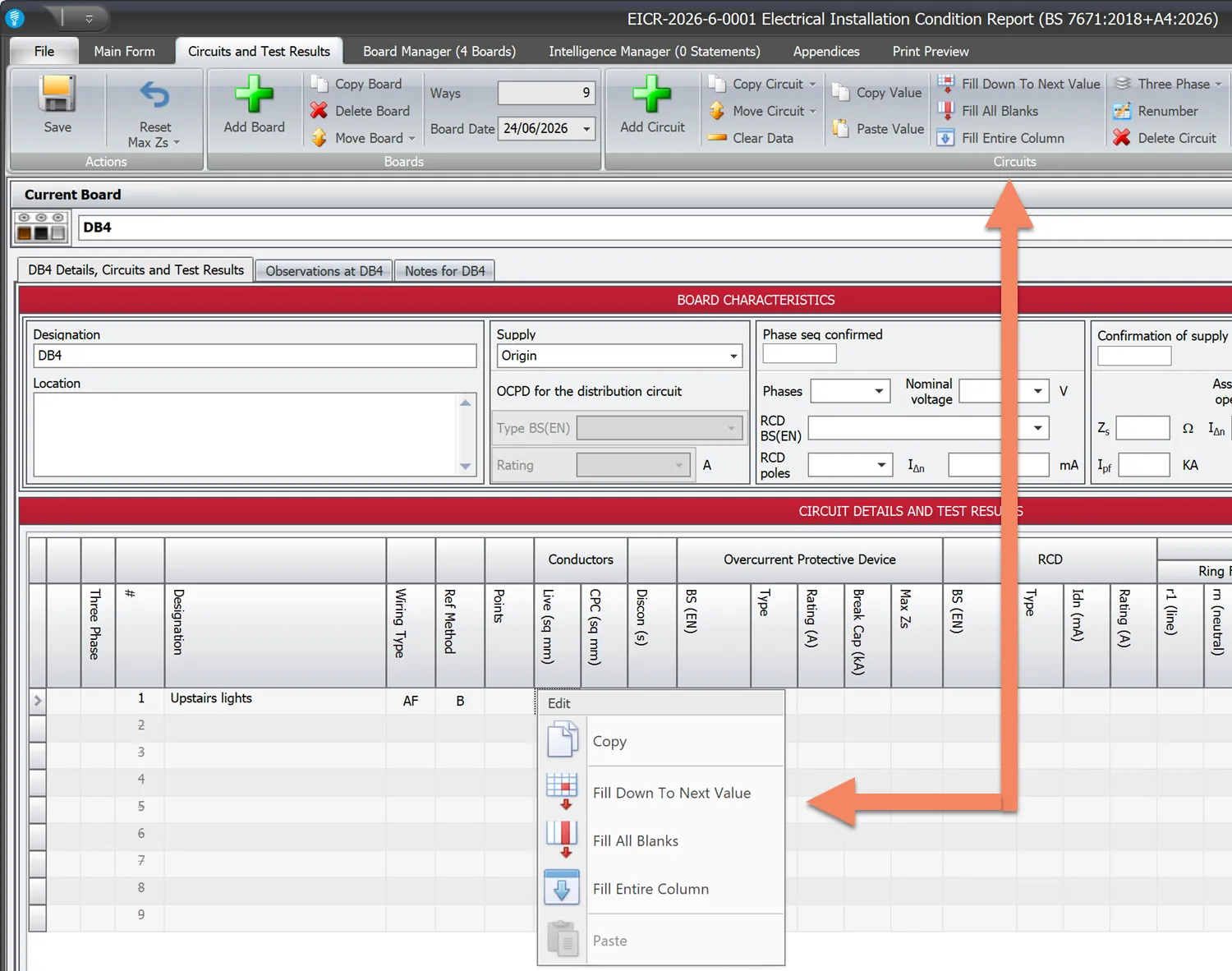Click the Ipf value input field
1232x971 pixels.
[x=1144, y=465]
